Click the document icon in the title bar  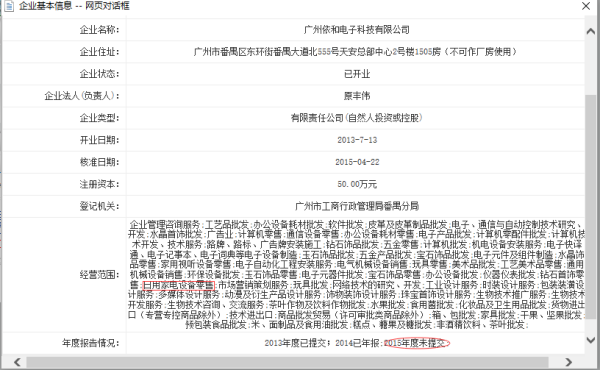click(x=8, y=6)
